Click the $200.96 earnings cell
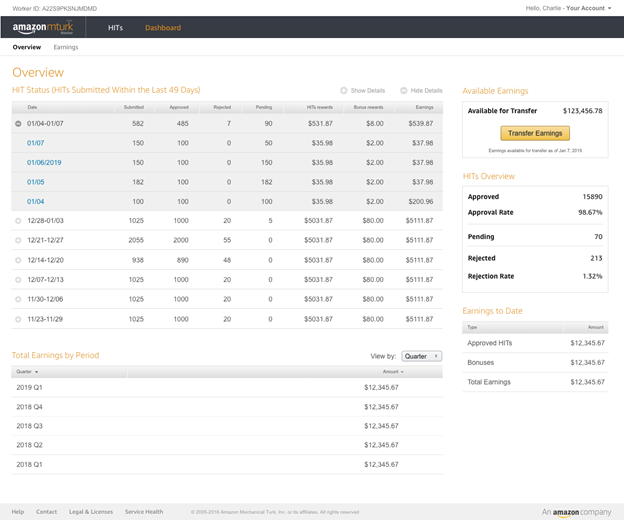Screen dimensions: 624x520 (421, 202)
